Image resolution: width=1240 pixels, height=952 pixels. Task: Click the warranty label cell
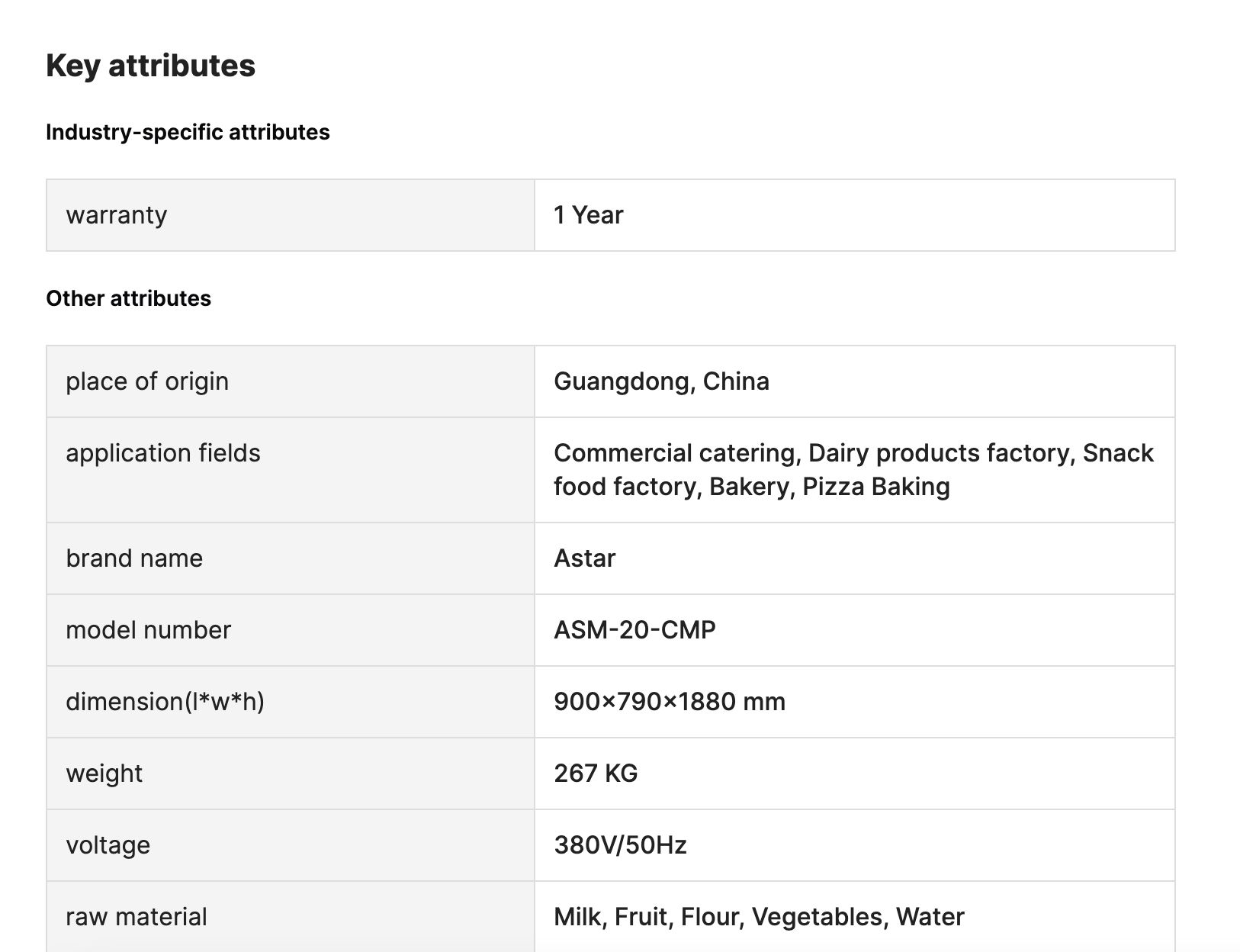tap(291, 215)
